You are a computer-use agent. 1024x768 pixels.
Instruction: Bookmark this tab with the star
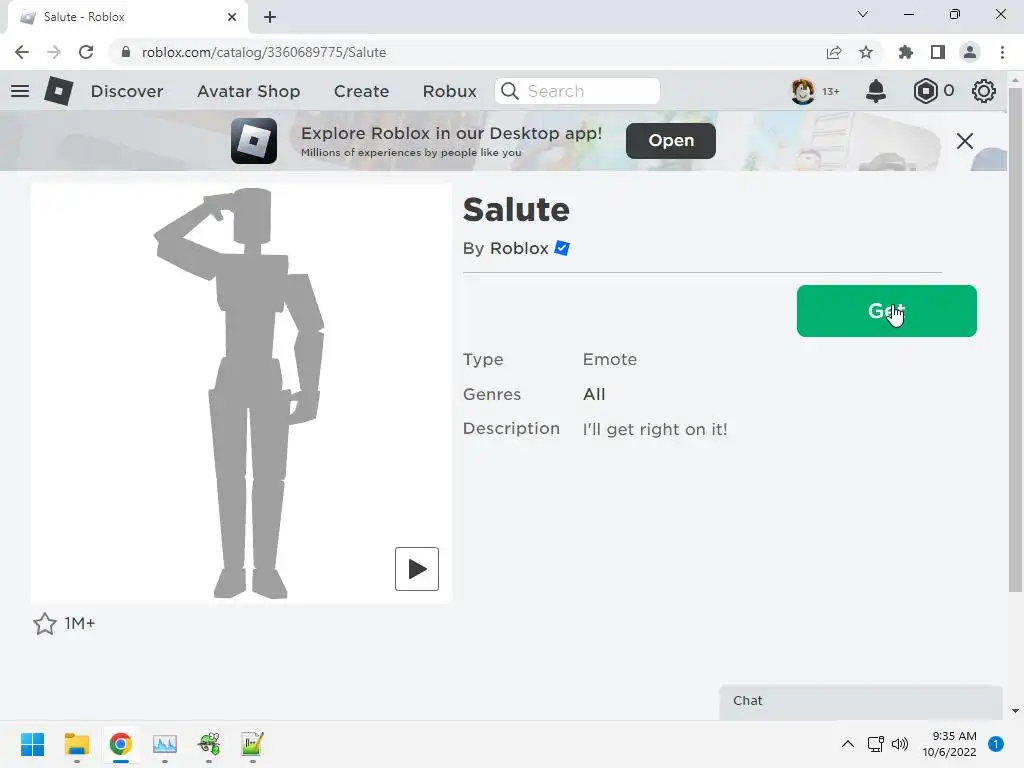coord(866,52)
